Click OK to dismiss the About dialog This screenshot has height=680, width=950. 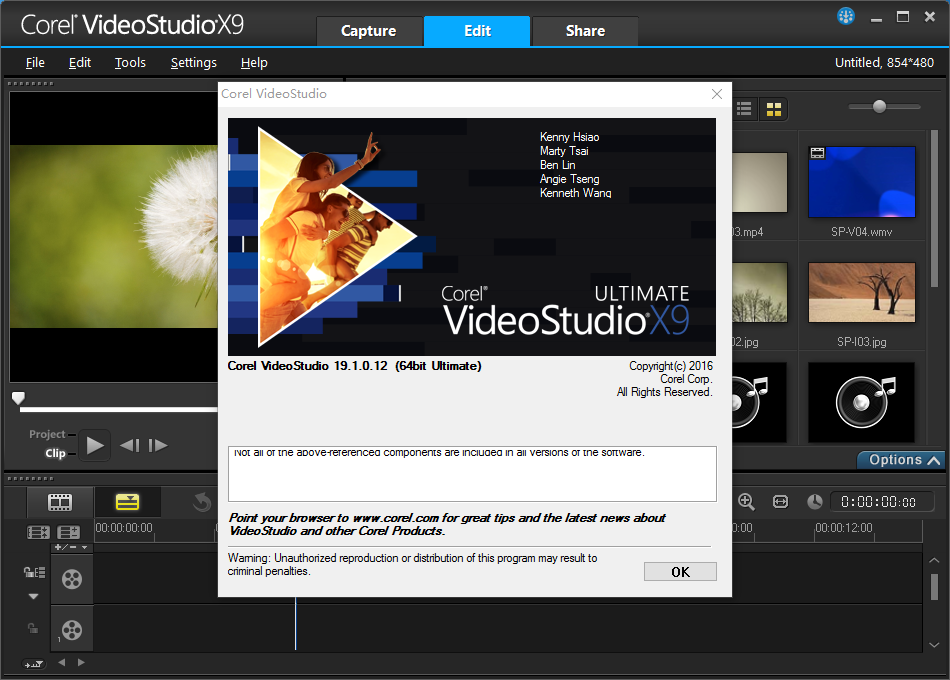click(x=680, y=572)
